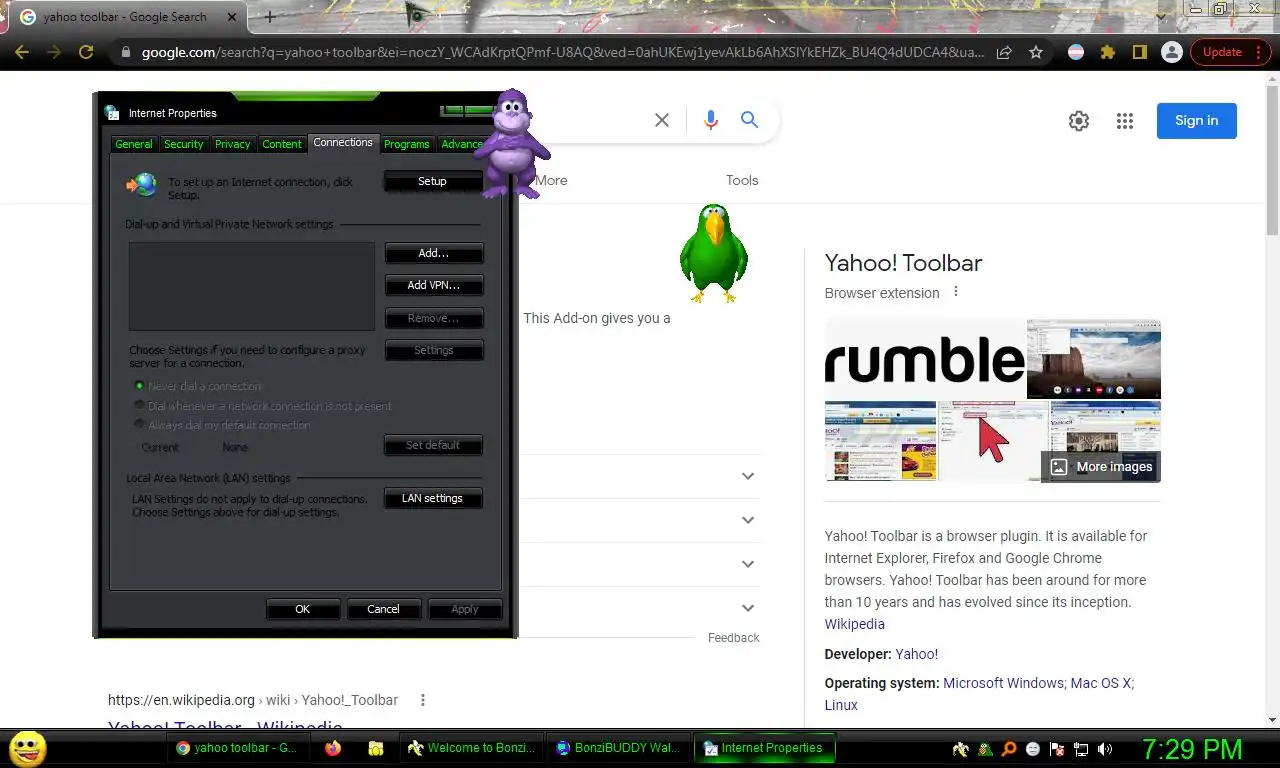Open more options for Wikipedia result
The image size is (1280, 768).
(423, 700)
